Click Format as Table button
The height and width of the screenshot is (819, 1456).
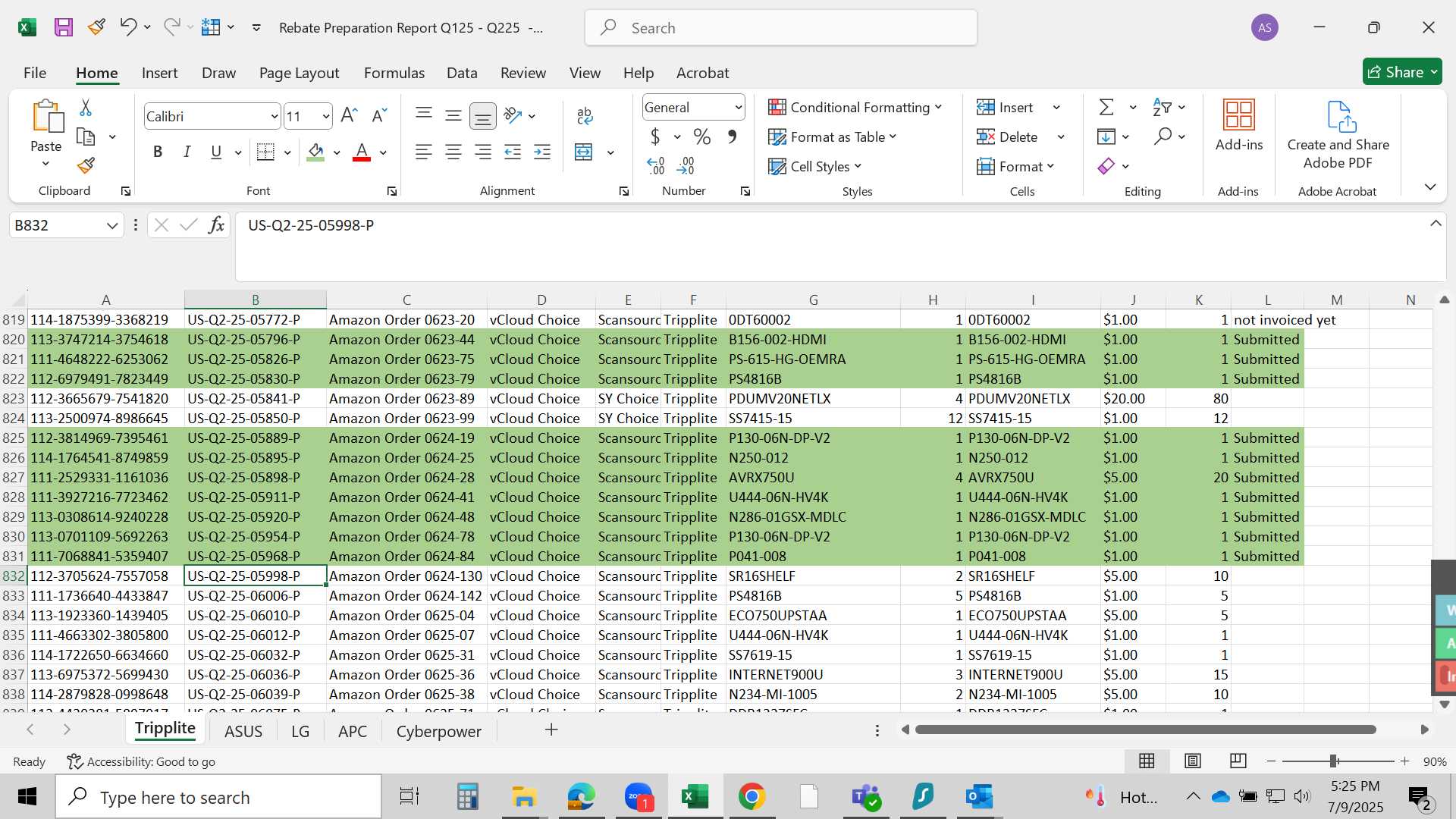coord(833,136)
